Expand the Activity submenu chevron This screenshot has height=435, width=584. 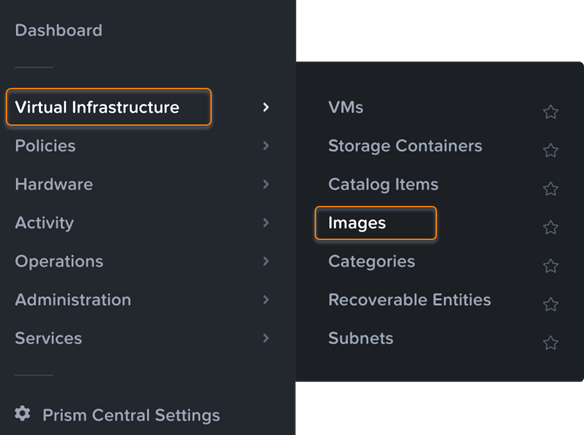click(x=266, y=223)
